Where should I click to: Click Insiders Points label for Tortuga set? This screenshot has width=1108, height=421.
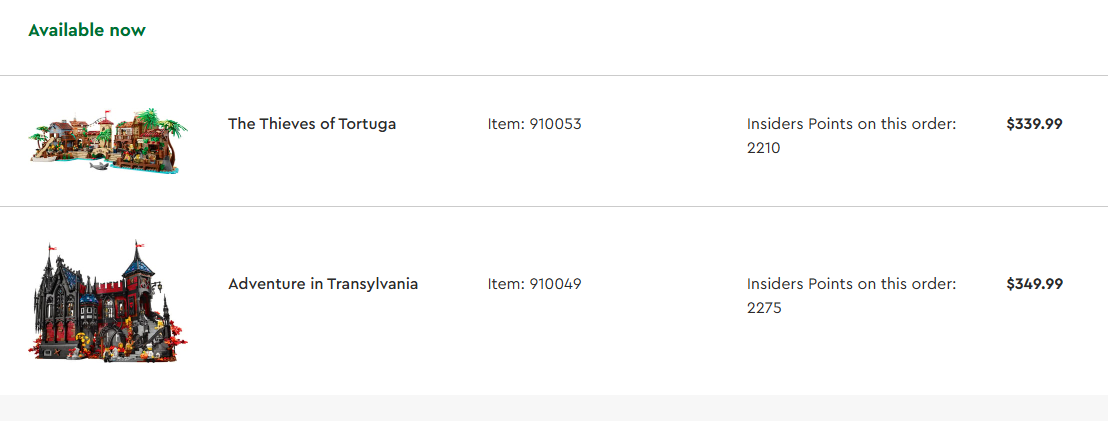pos(851,124)
